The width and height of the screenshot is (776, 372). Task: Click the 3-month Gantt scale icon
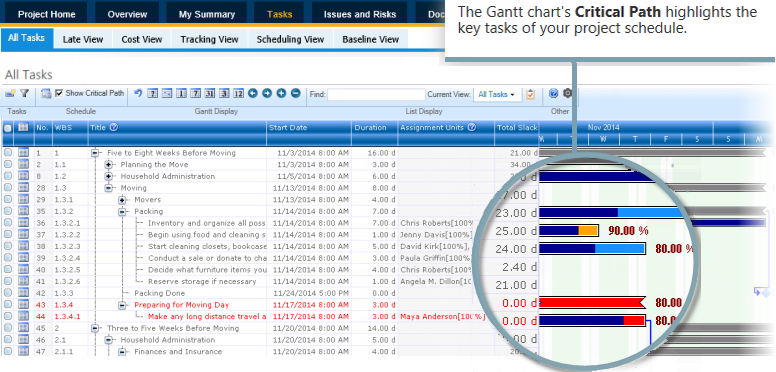click(224, 93)
